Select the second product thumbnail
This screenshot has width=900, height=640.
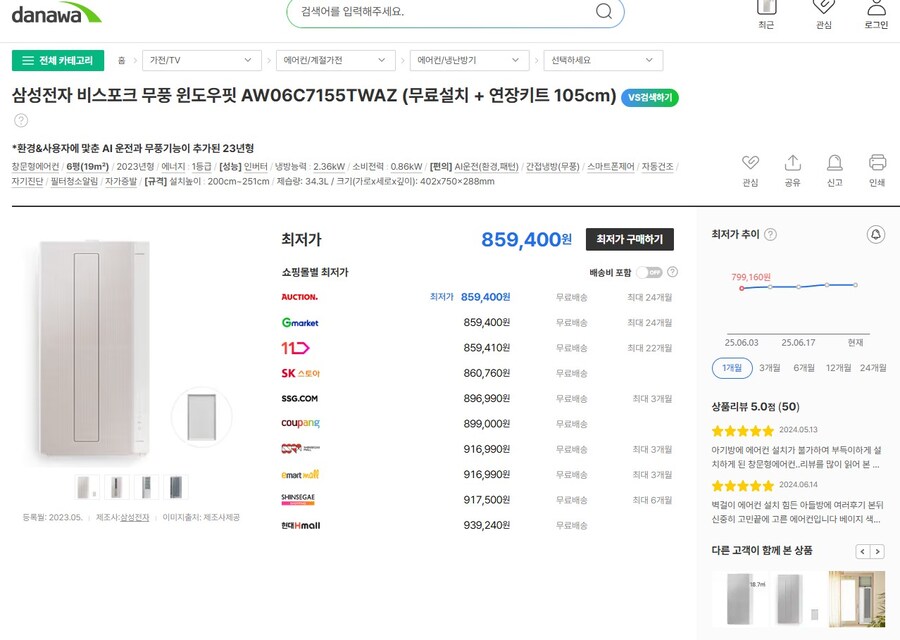(x=117, y=487)
